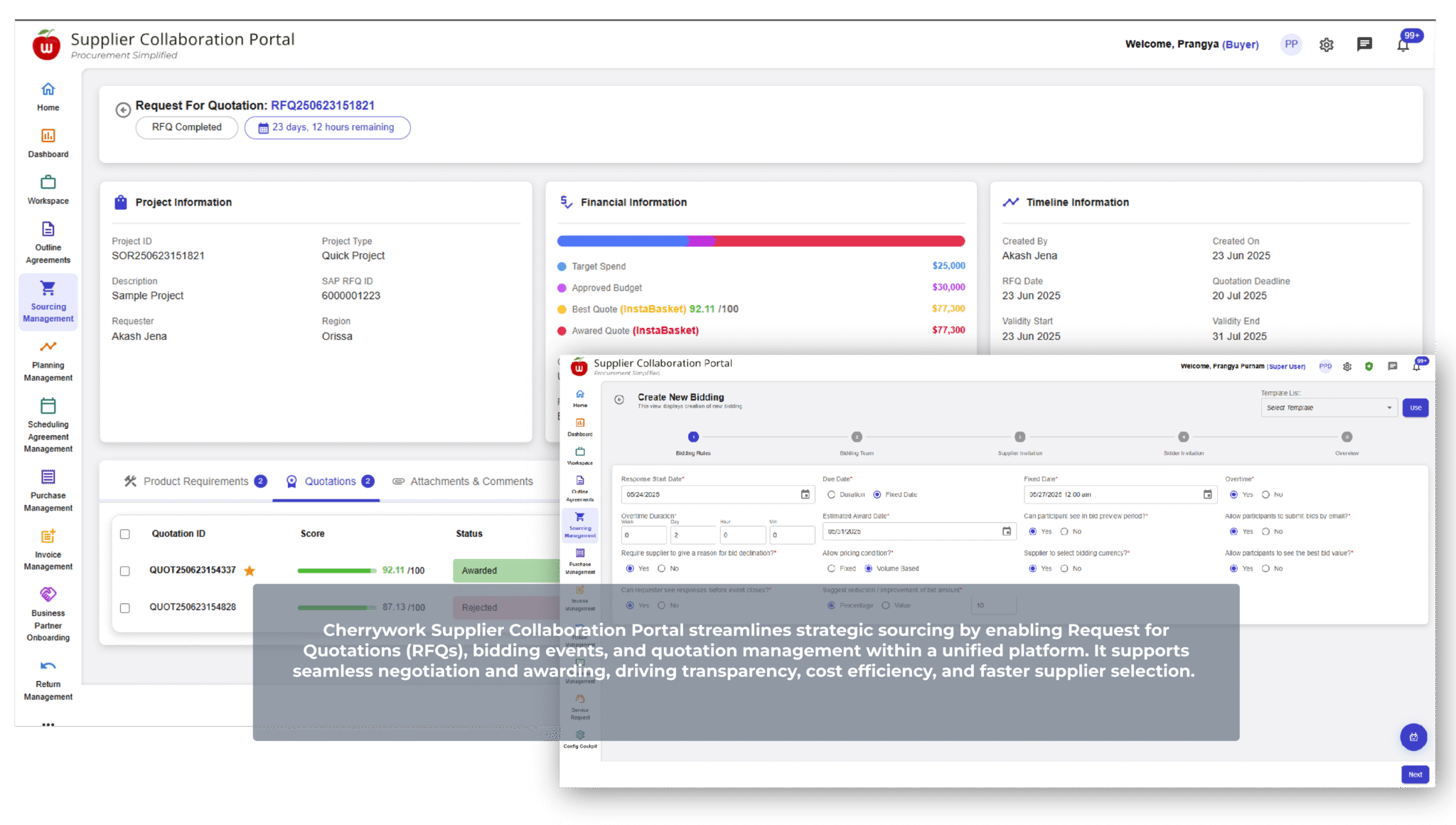Click back arrow beside Request For Quotation

(x=123, y=110)
